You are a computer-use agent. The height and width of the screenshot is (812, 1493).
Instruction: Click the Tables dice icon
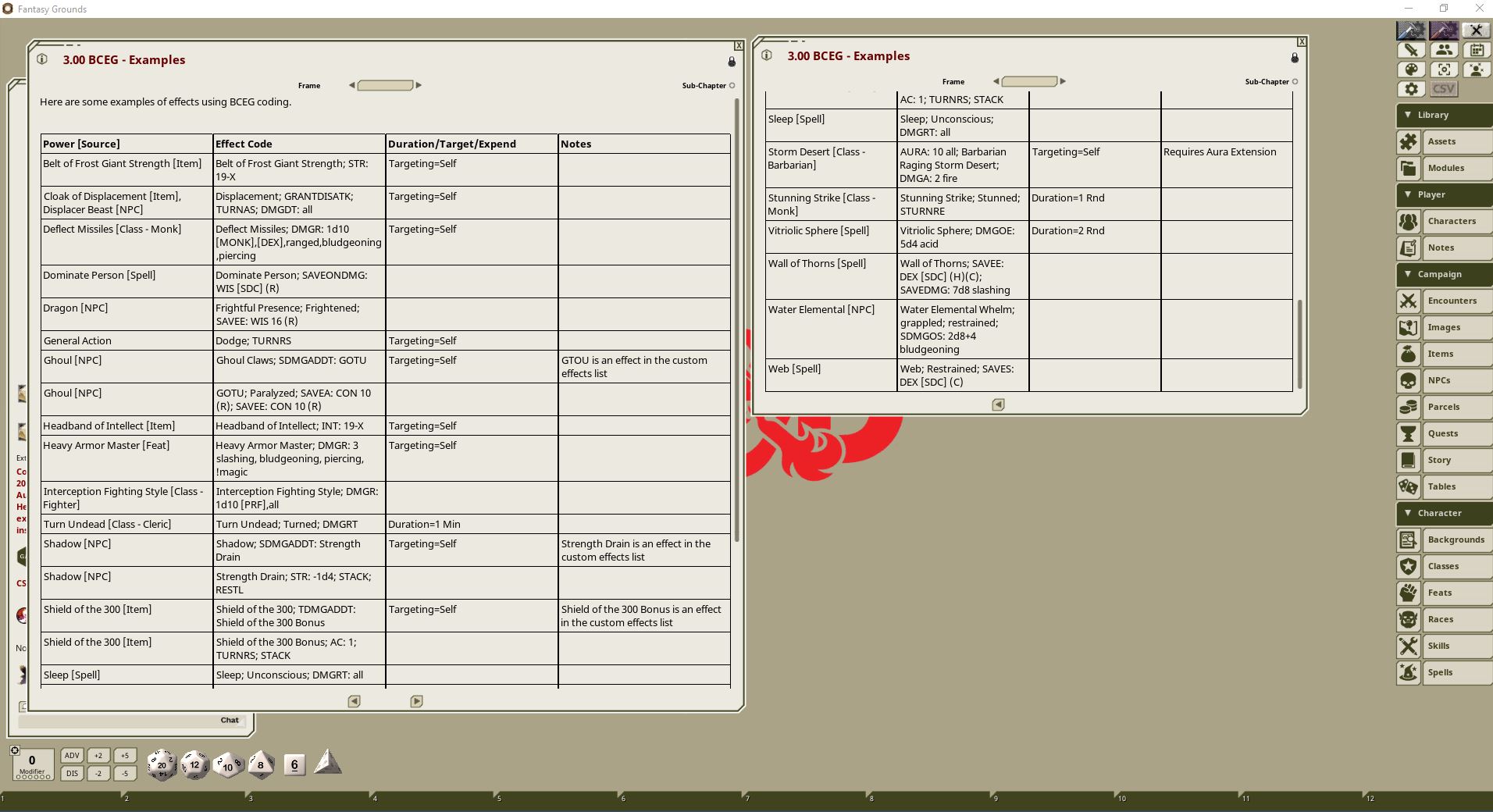1409,486
